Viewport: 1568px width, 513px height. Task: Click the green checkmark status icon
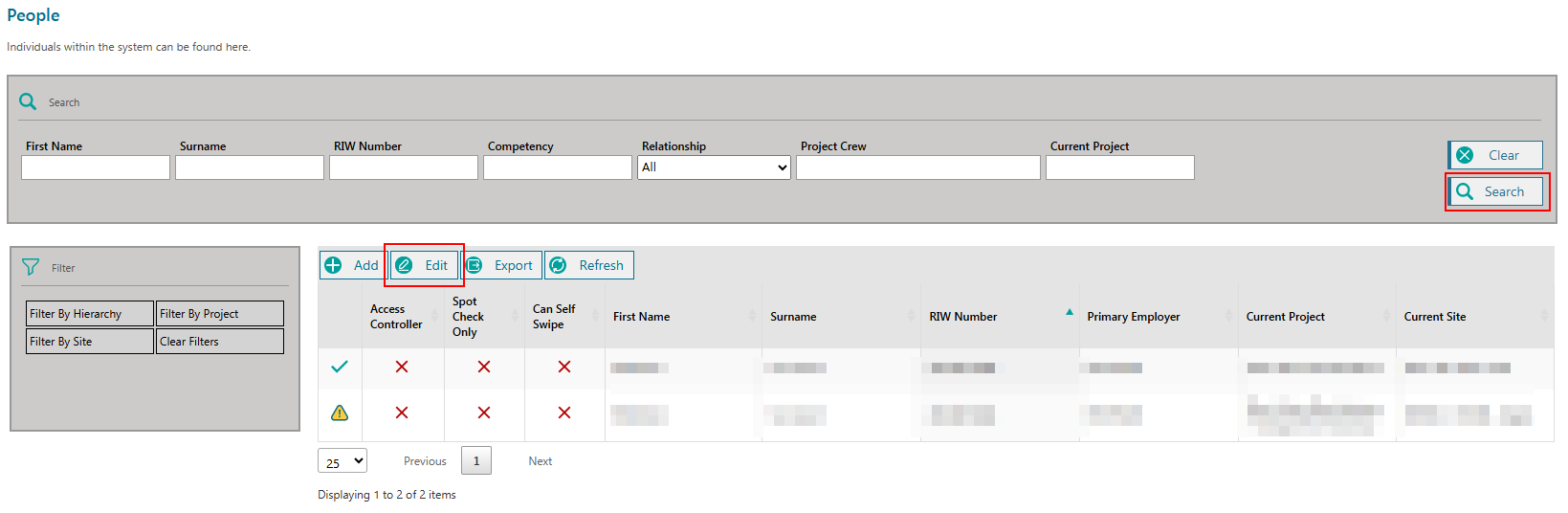[x=340, y=367]
